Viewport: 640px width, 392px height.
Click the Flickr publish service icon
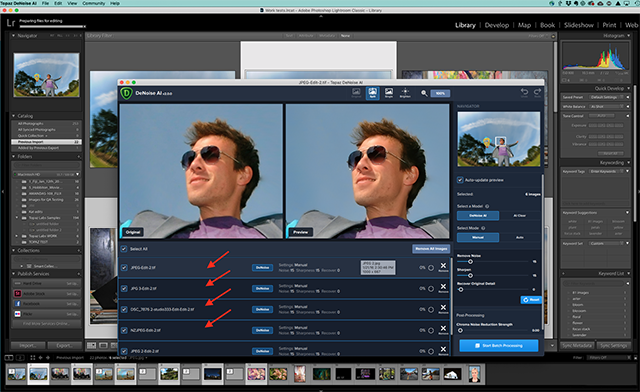[x=18, y=314]
